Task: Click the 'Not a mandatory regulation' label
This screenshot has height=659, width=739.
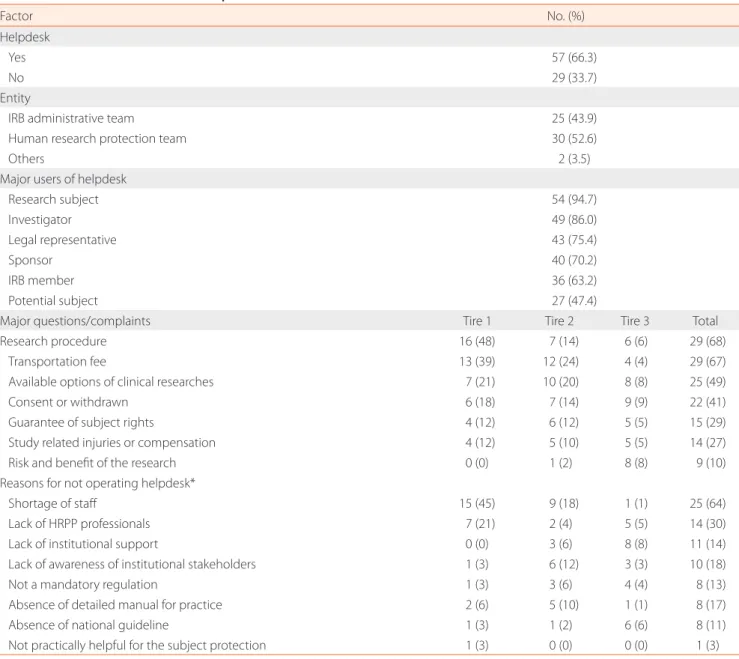Action: (x=83, y=585)
